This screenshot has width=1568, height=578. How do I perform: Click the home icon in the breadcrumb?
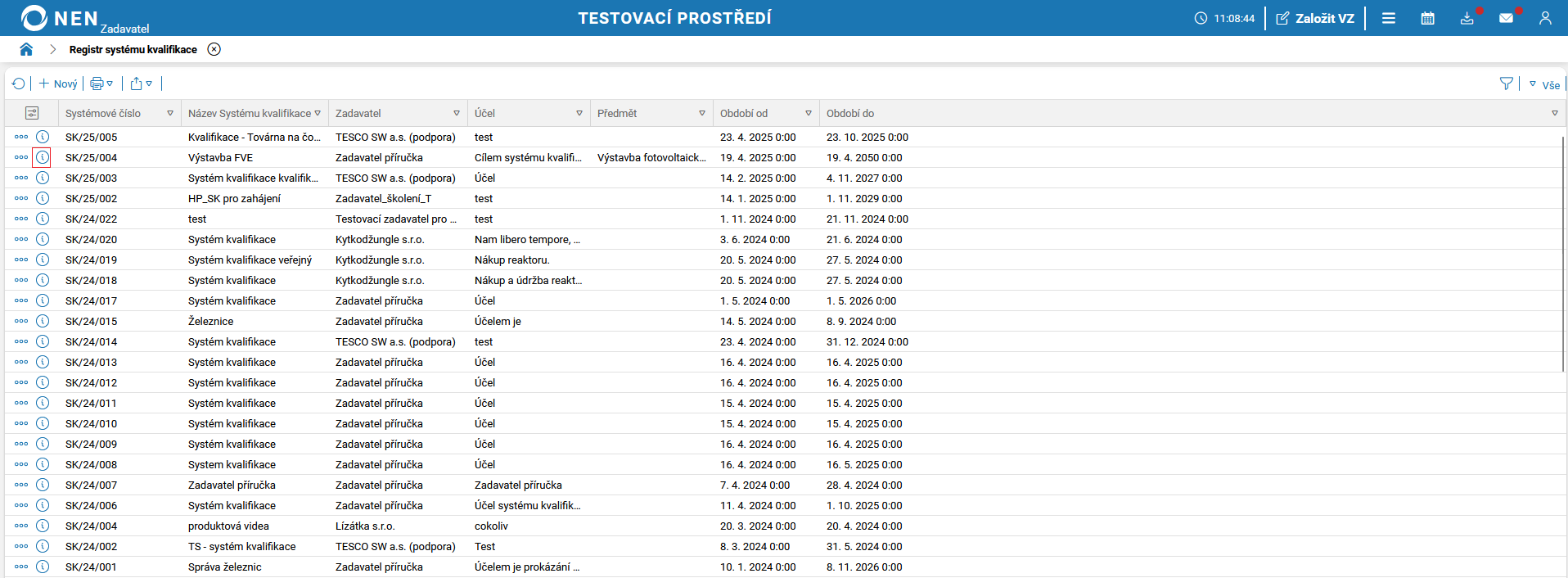26,49
